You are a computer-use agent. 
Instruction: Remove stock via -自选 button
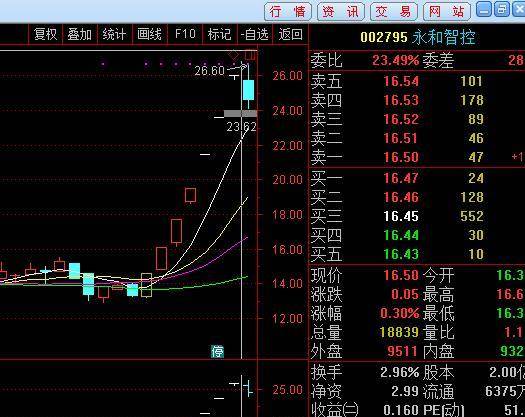pos(254,34)
